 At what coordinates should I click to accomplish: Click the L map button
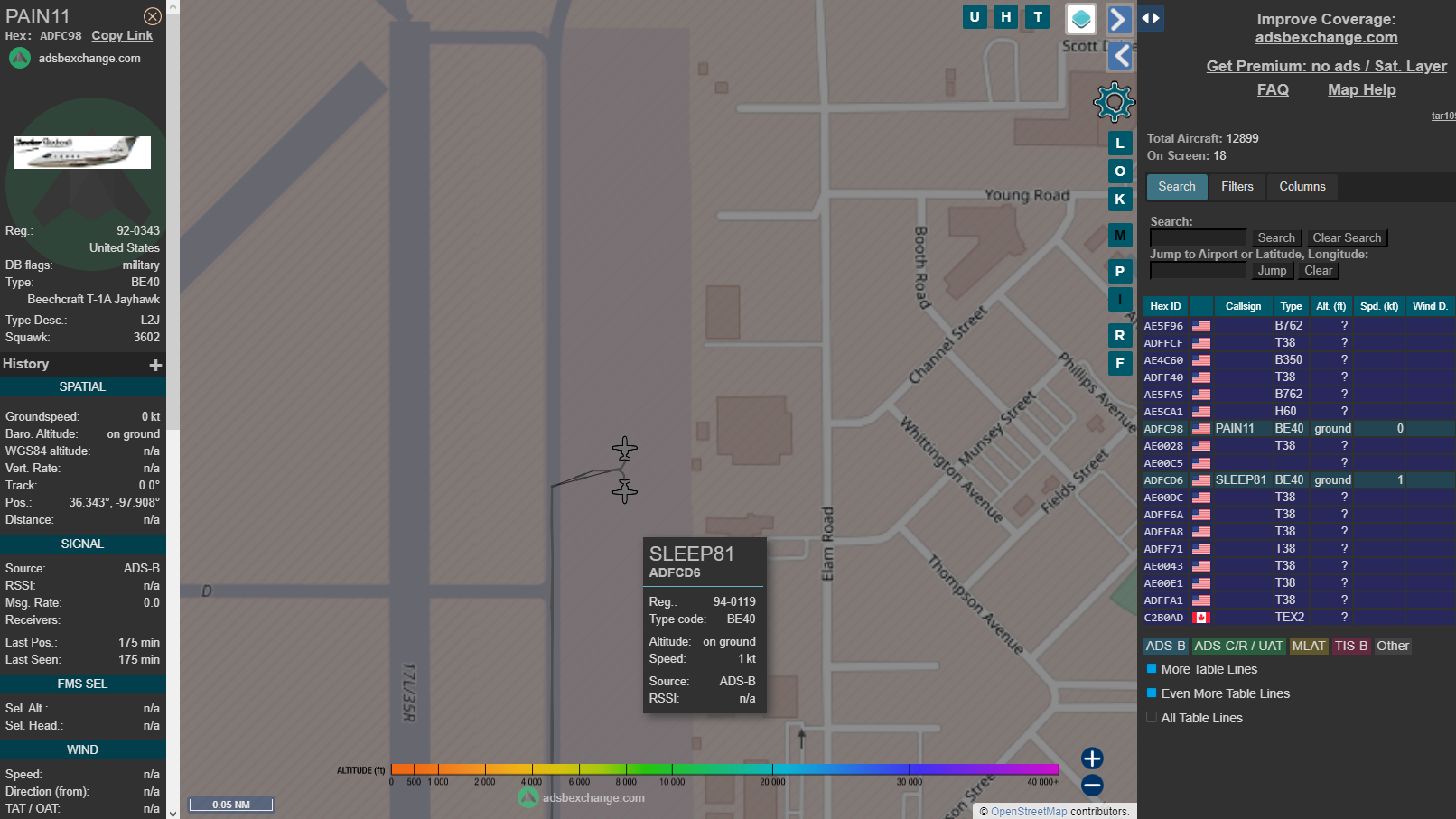(x=1120, y=144)
